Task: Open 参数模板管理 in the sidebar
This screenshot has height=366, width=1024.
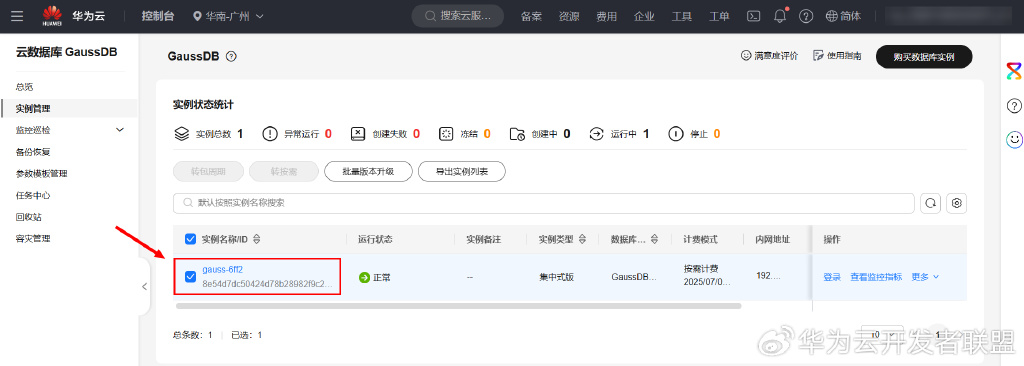Action: (42, 174)
